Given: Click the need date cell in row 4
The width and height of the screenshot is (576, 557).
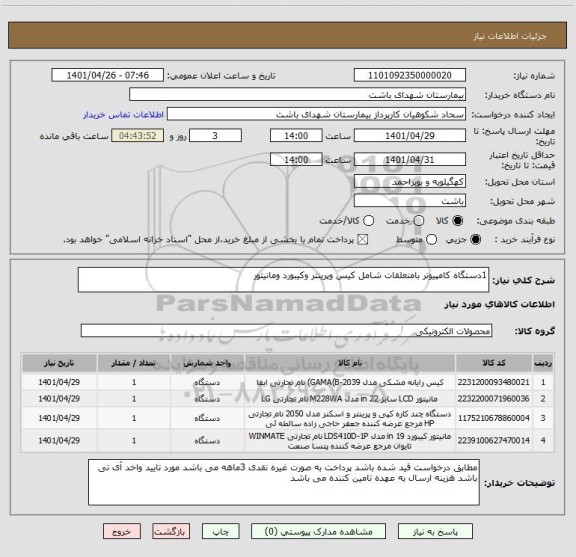Looking at the screenshot, I should click(59, 440).
